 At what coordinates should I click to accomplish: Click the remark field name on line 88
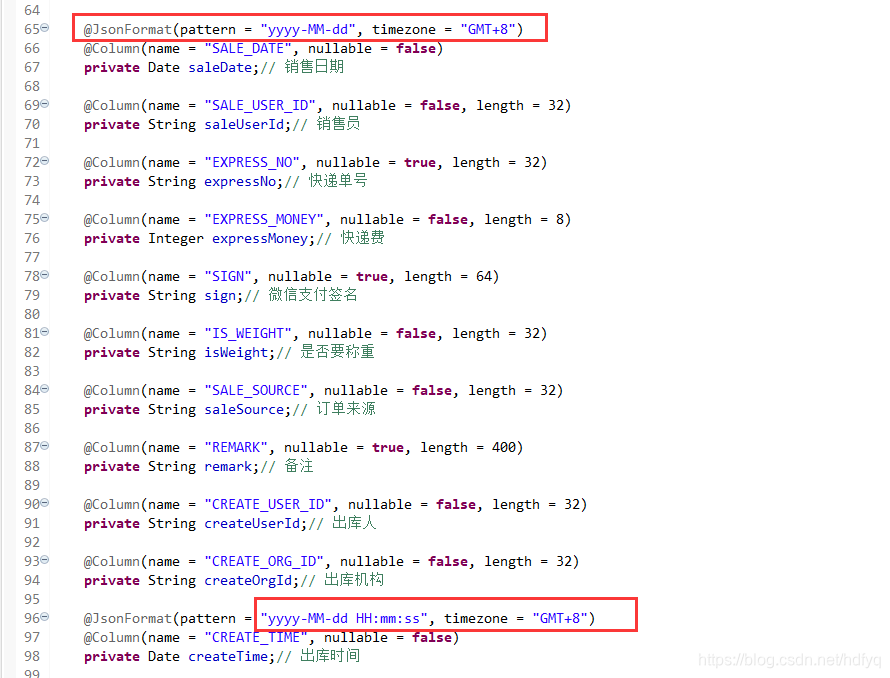[228, 467]
